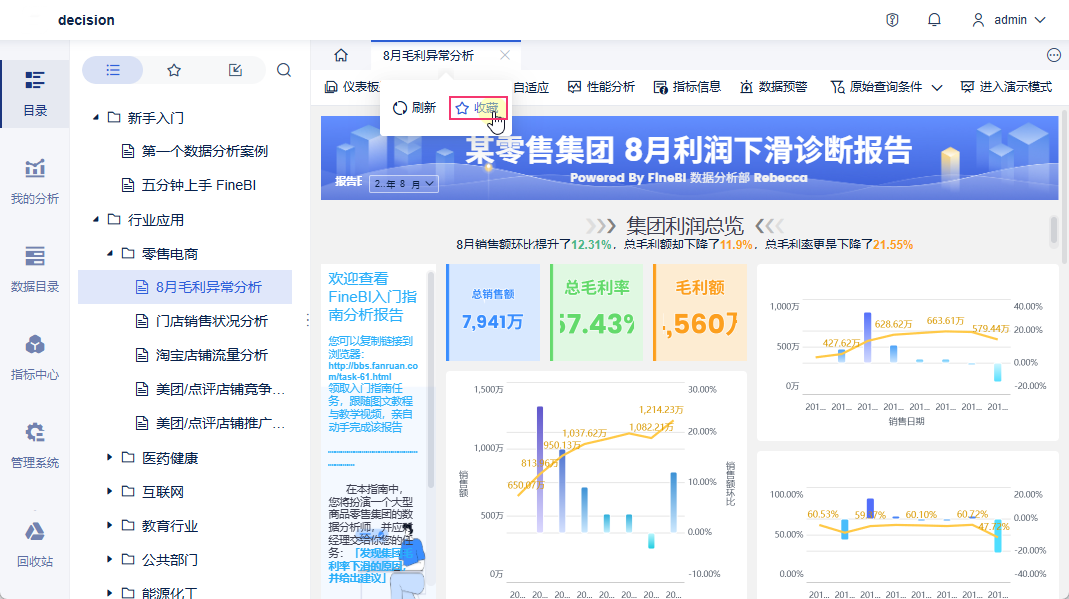The height and width of the screenshot is (599, 1069).
Task: Switch to list view of directory
Action: [x=112, y=70]
